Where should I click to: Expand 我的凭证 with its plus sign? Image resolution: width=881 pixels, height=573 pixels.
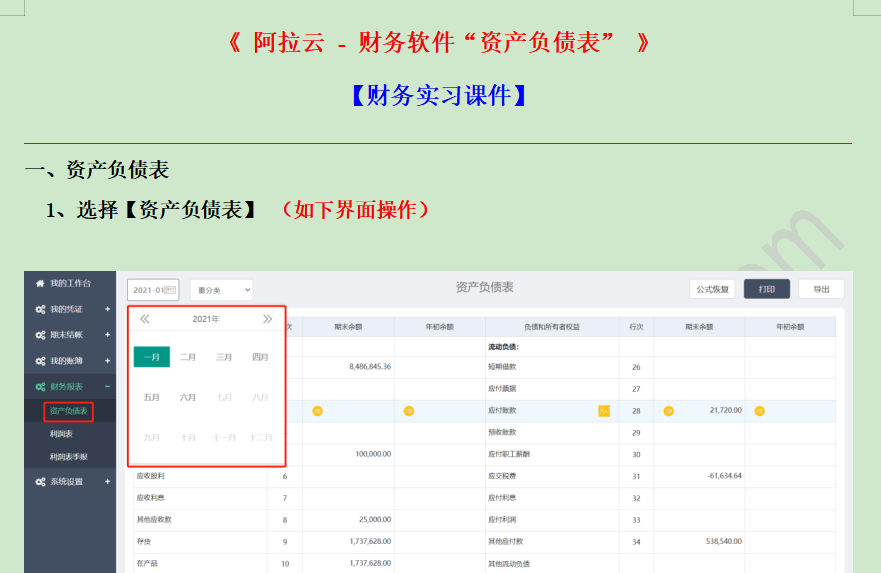click(x=107, y=310)
